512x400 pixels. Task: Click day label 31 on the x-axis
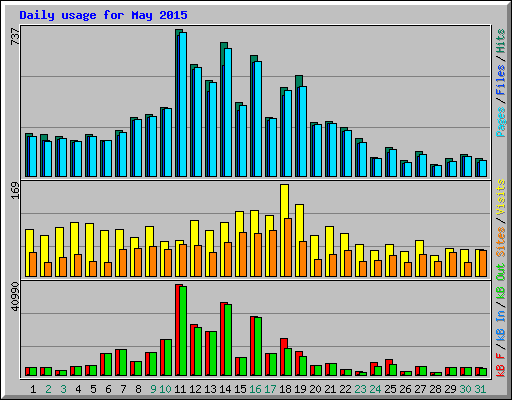(x=480, y=389)
